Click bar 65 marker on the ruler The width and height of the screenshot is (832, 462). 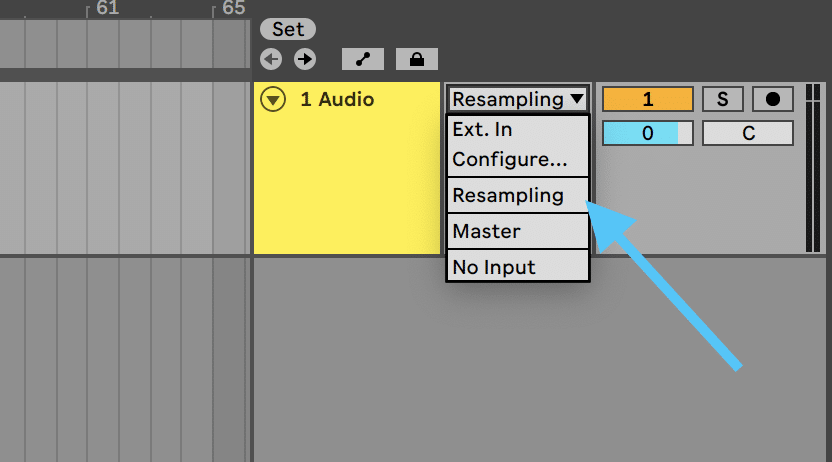coord(233,8)
